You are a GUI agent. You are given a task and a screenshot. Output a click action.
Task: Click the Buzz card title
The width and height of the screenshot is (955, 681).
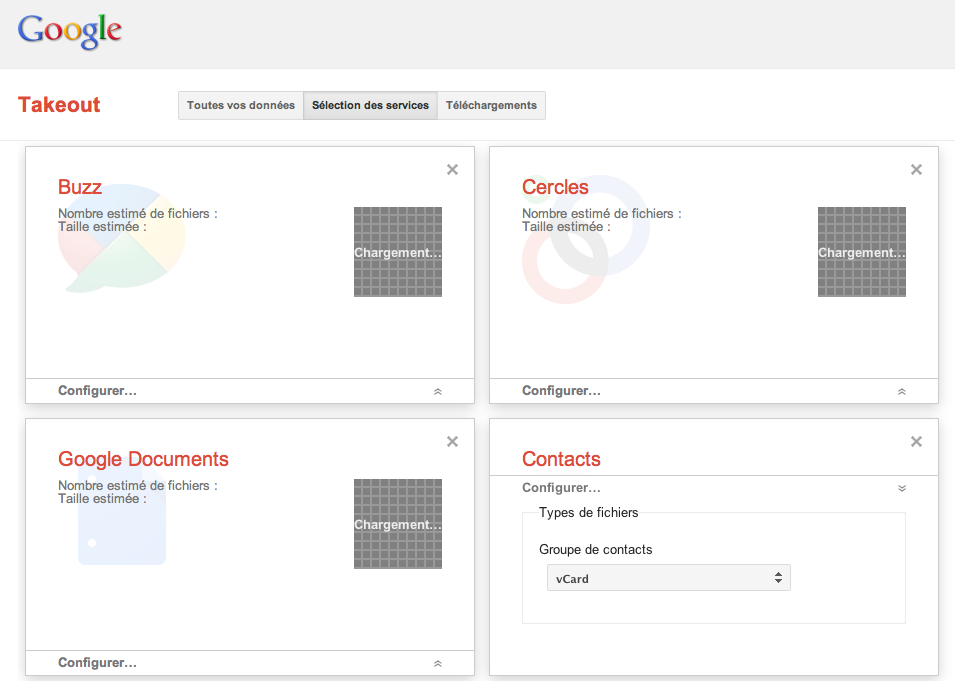[x=80, y=187]
